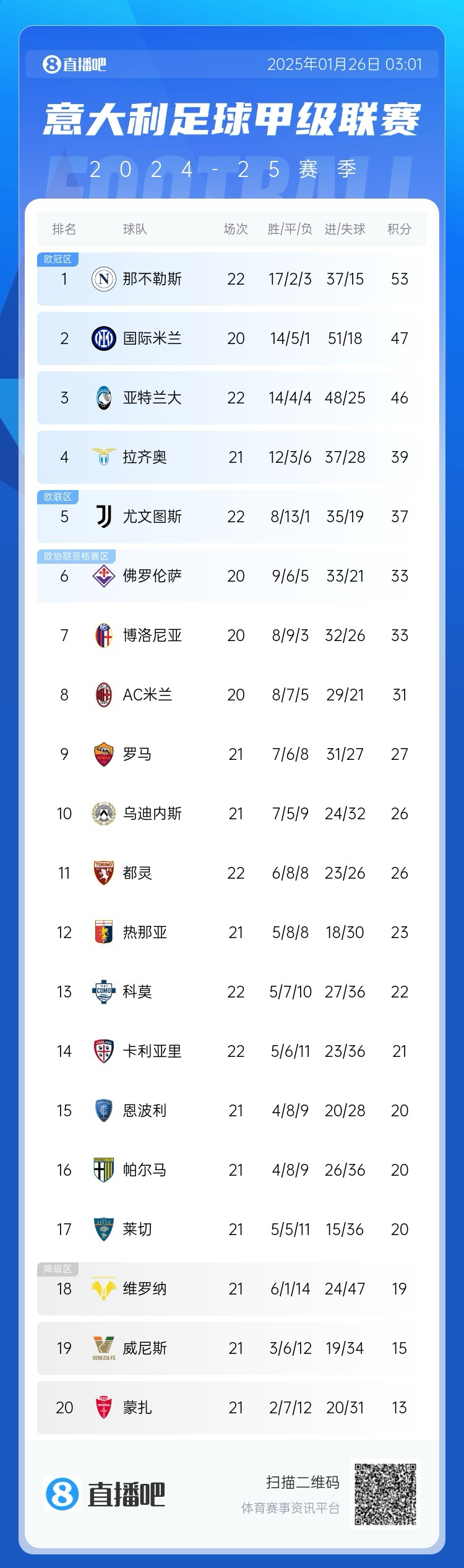Open the 那不勒斯 team name link

(152, 279)
